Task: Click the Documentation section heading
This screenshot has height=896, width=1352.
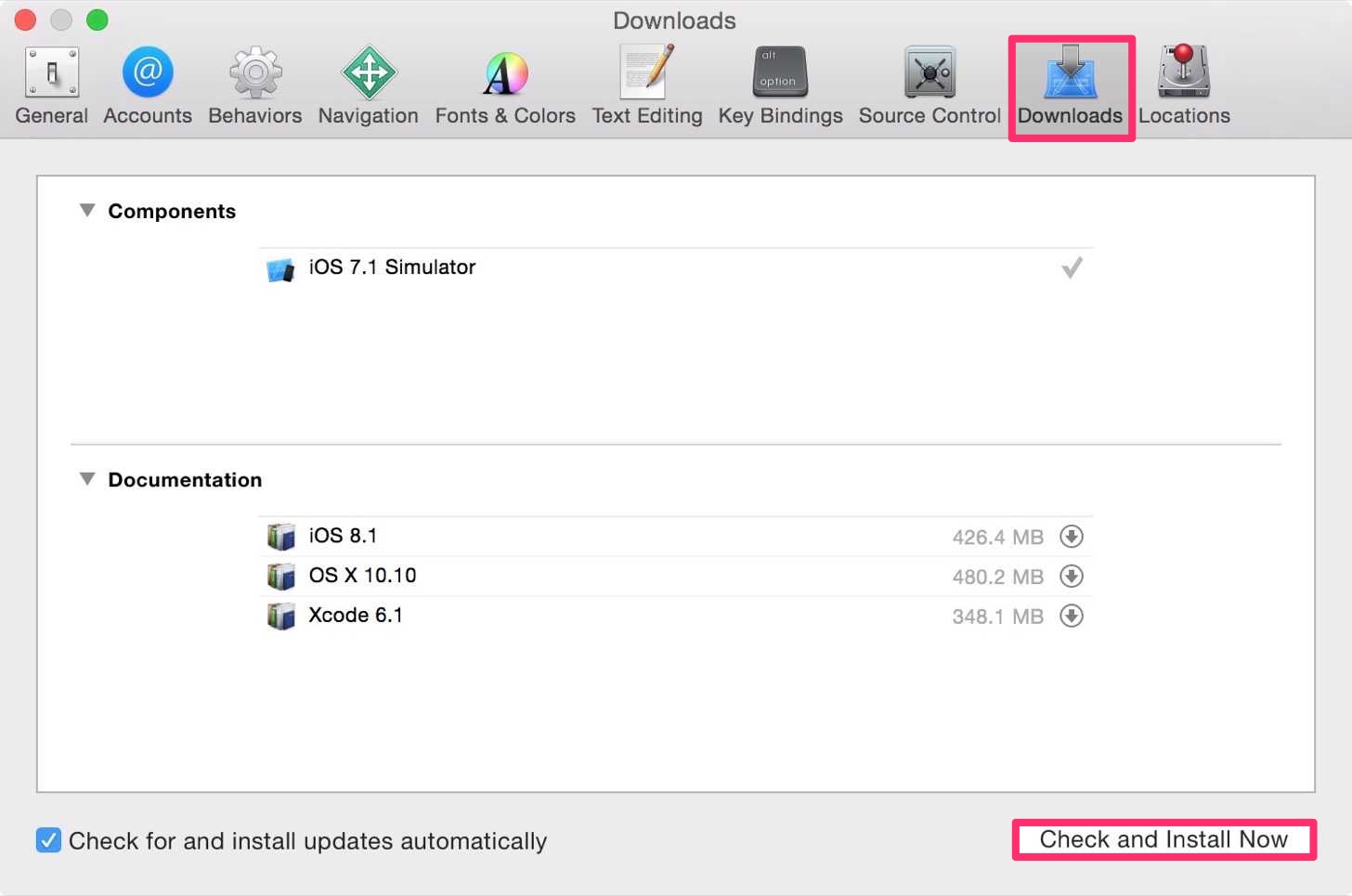Action: (x=185, y=480)
